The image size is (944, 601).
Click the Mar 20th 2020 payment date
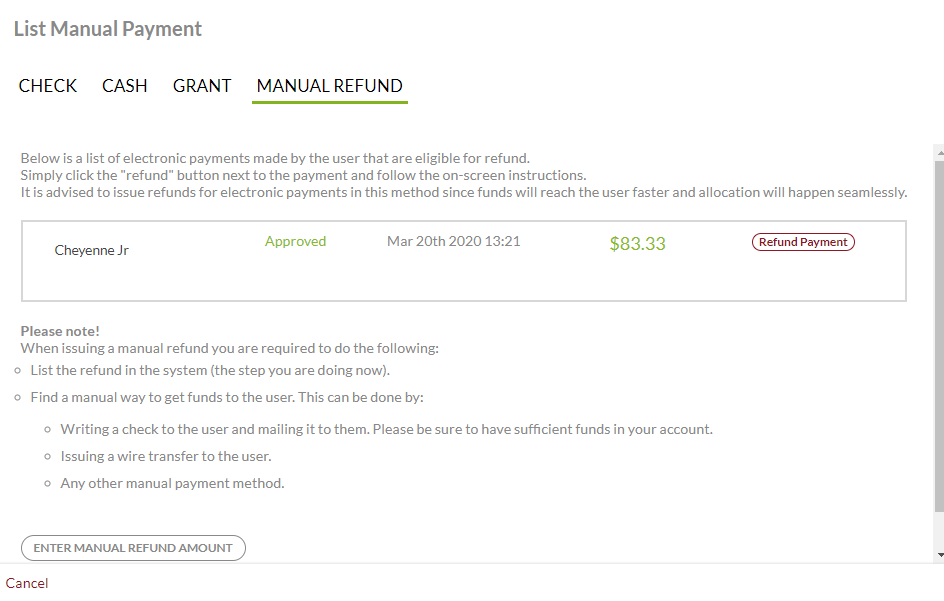[453, 241]
